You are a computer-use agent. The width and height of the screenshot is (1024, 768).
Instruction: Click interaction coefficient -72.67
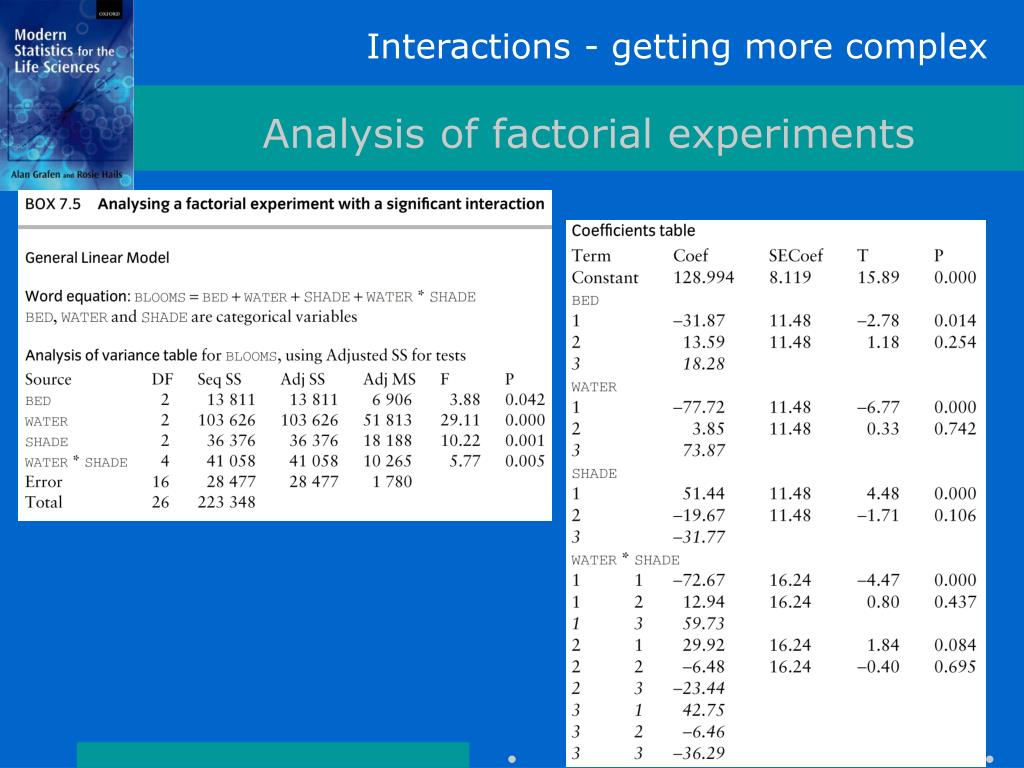[699, 580]
